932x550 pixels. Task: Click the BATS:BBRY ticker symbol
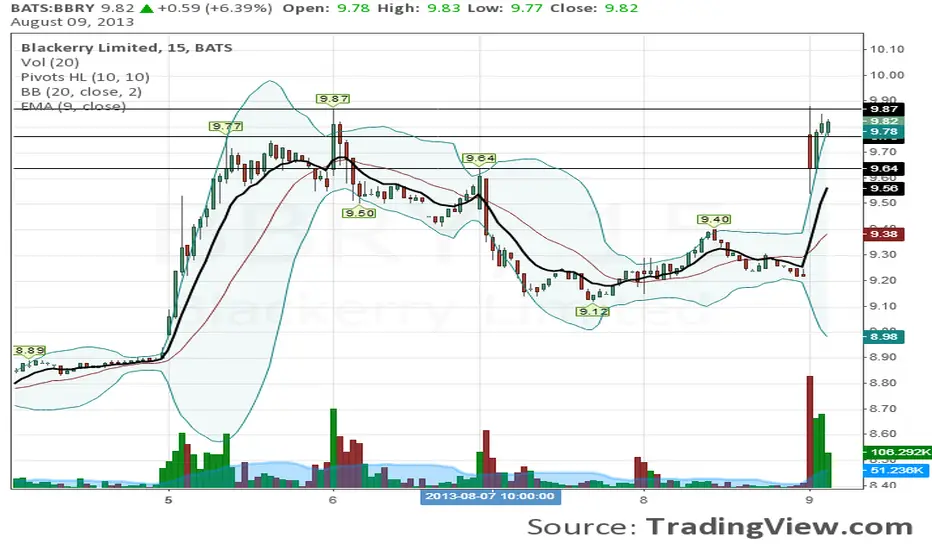point(52,8)
